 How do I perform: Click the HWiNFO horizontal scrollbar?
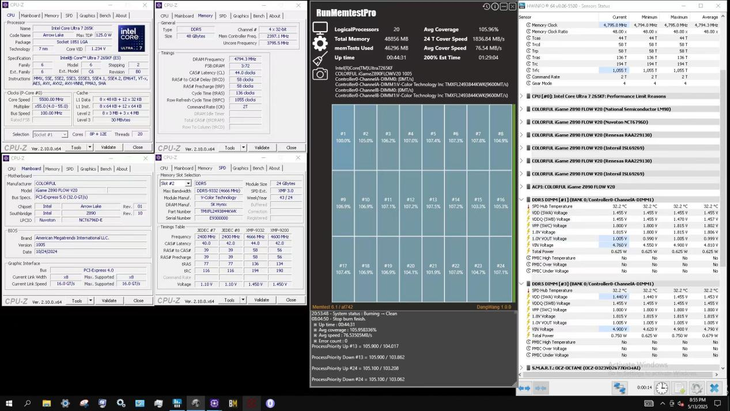tap(619, 374)
